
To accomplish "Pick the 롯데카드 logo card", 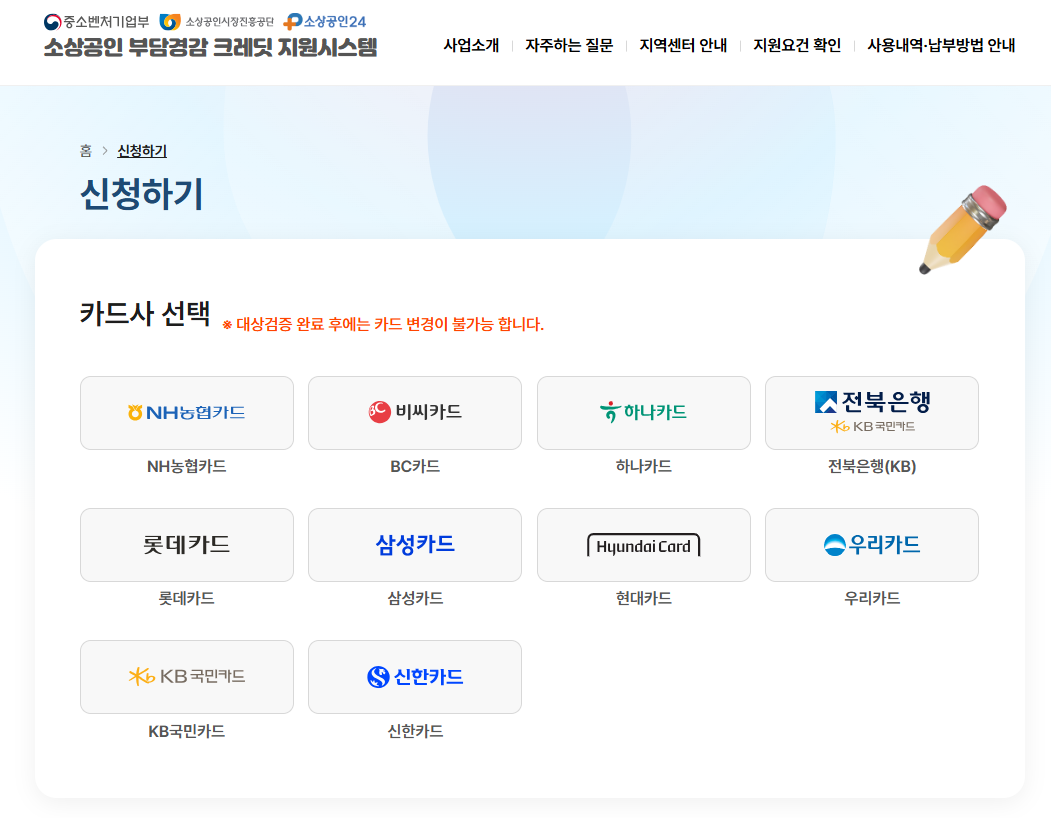I will 186,544.
